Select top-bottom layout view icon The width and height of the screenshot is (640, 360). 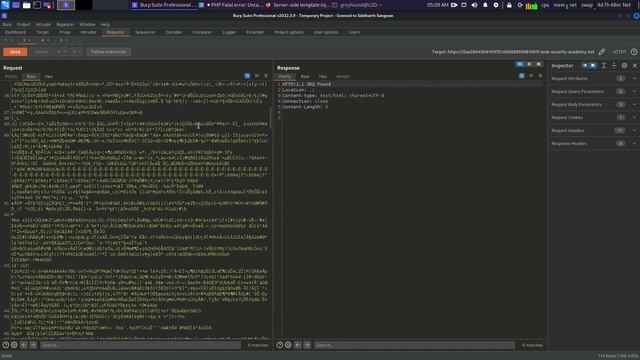pyautogui.click(x=529, y=64)
